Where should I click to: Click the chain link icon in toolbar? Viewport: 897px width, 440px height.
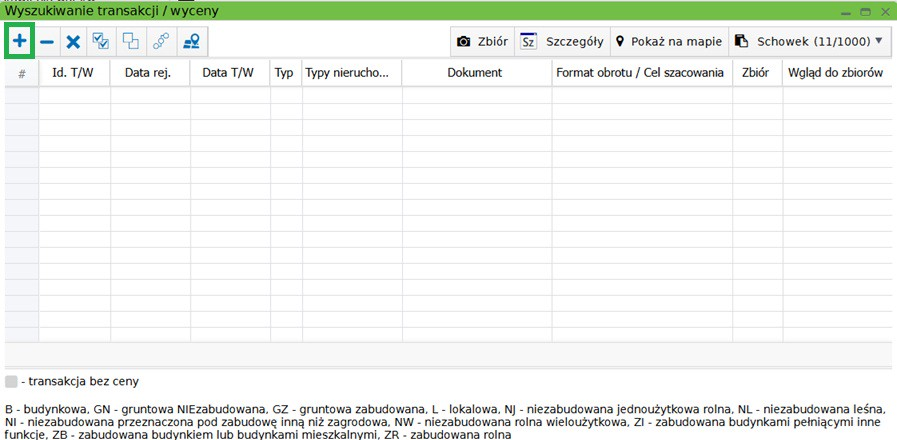(x=160, y=42)
